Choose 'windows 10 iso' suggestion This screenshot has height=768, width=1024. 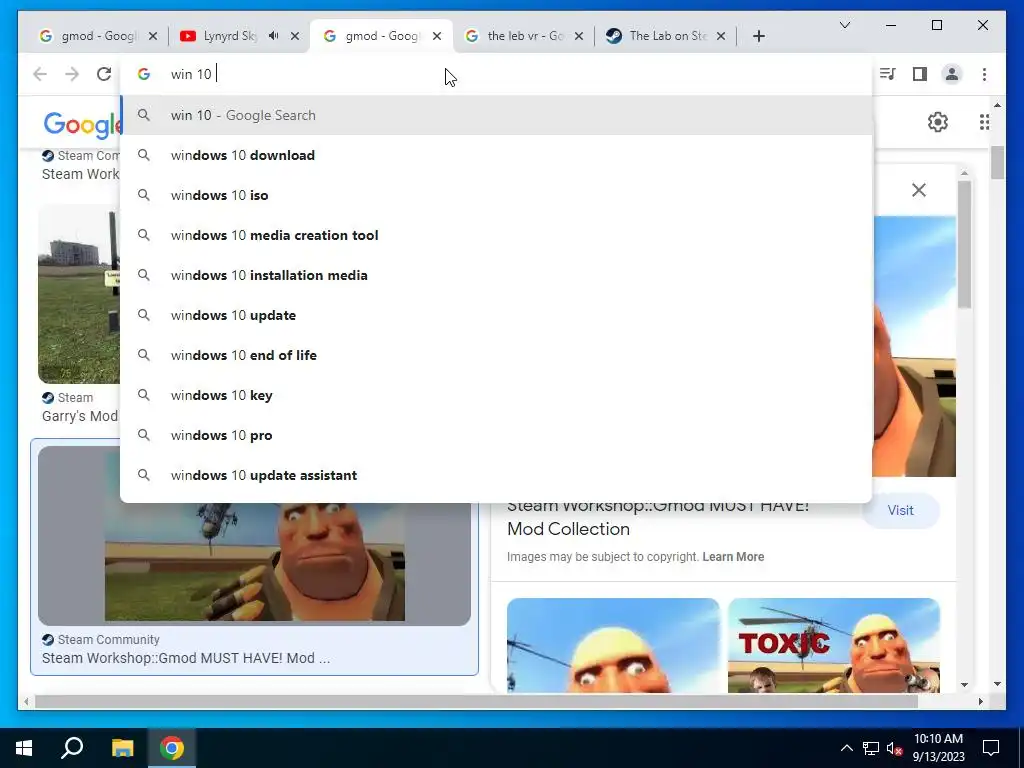[496, 195]
